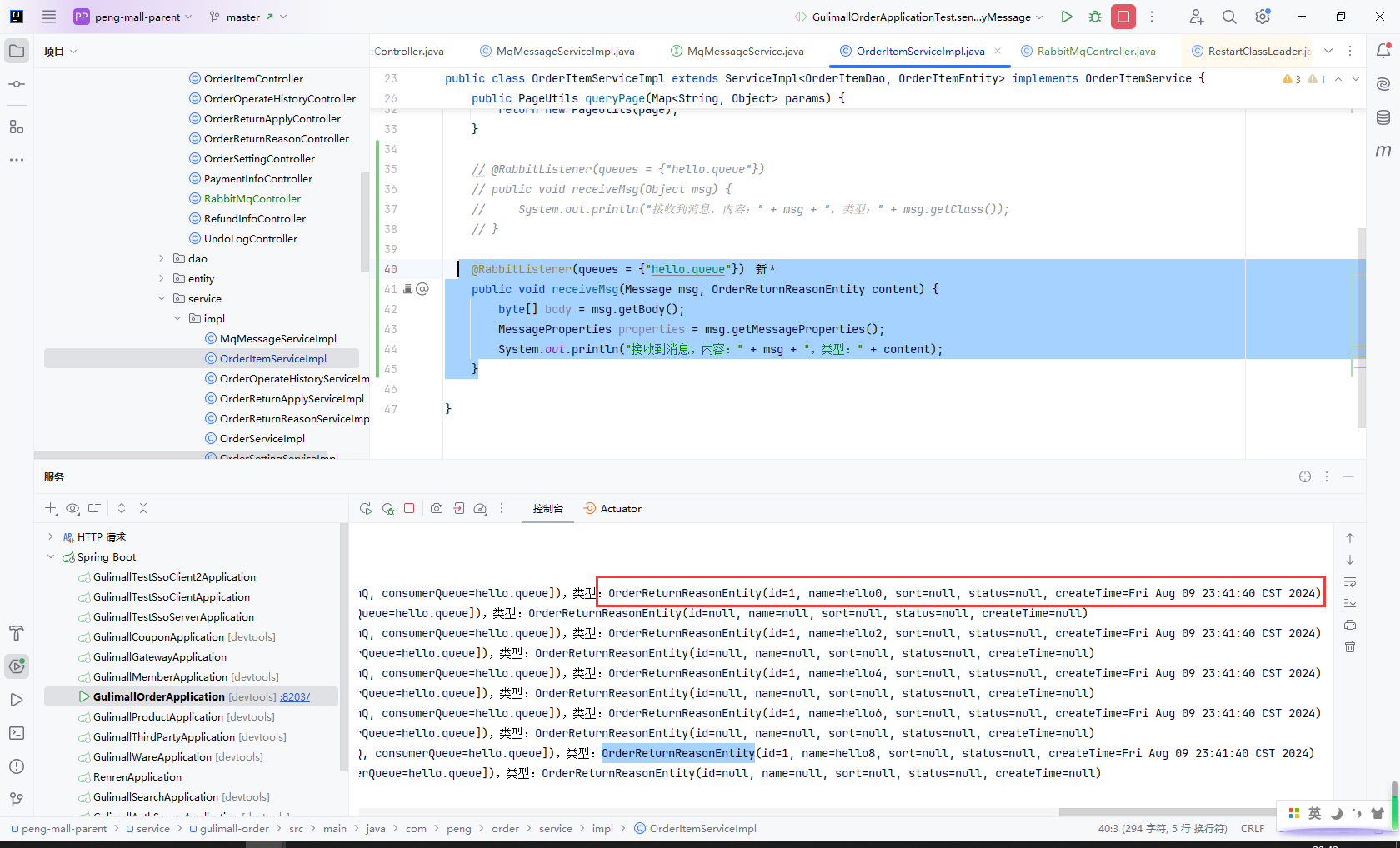This screenshot has height=848, width=1400.
Task: Open the Problems tool window icon
Action: pyautogui.click(x=17, y=766)
